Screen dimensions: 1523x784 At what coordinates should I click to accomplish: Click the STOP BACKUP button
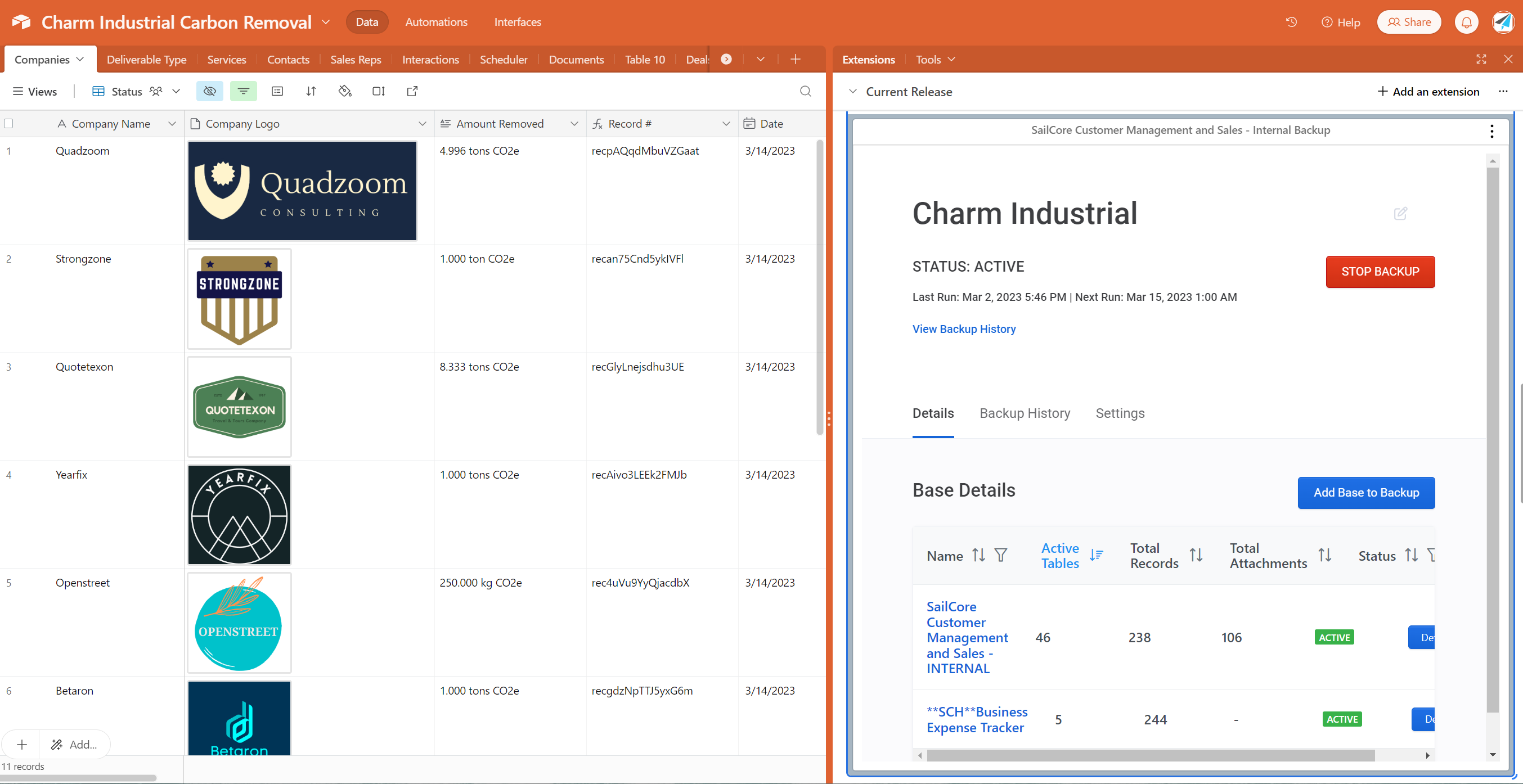click(x=1381, y=272)
